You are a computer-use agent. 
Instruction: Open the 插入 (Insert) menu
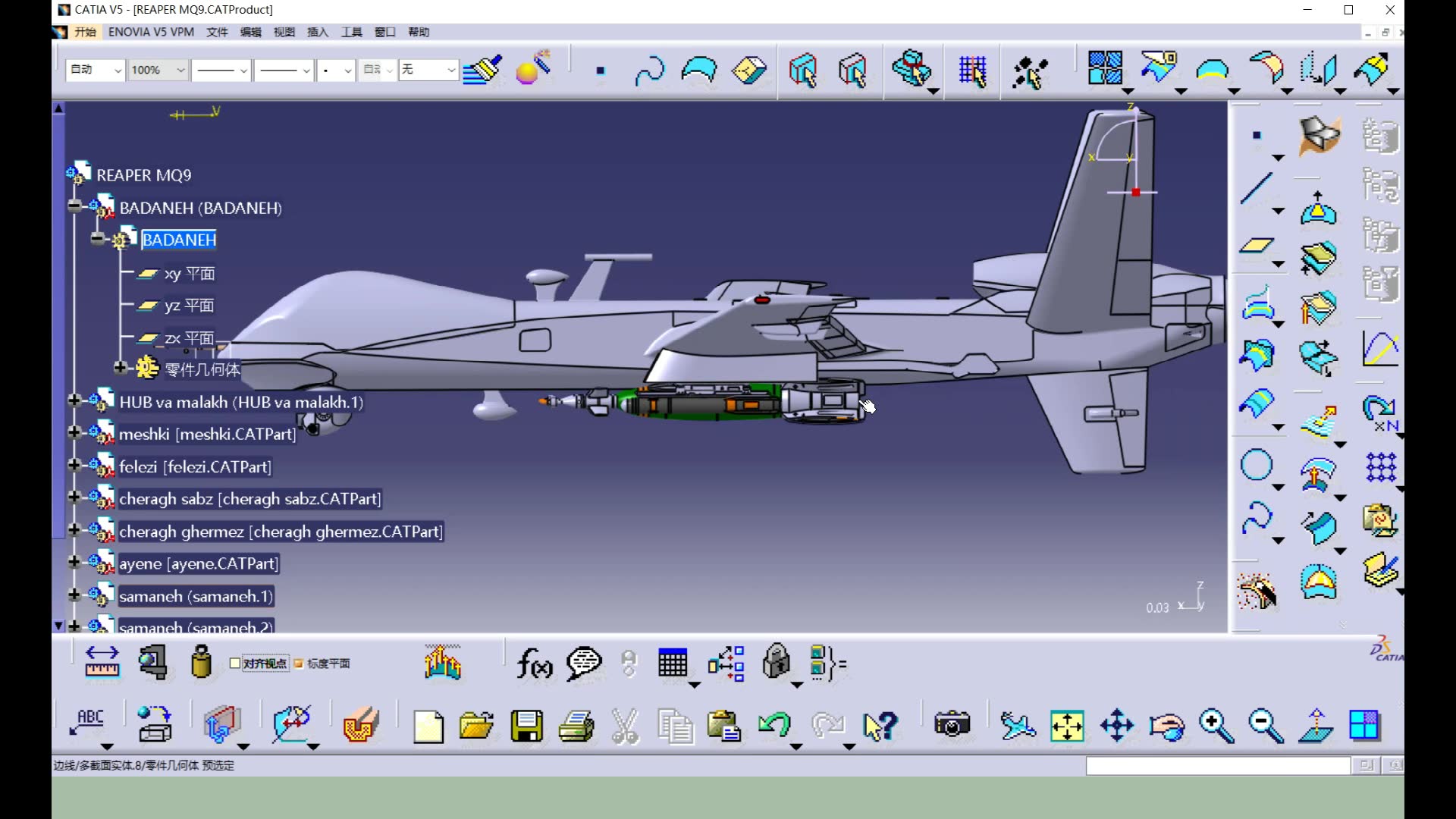(x=318, y=32)
